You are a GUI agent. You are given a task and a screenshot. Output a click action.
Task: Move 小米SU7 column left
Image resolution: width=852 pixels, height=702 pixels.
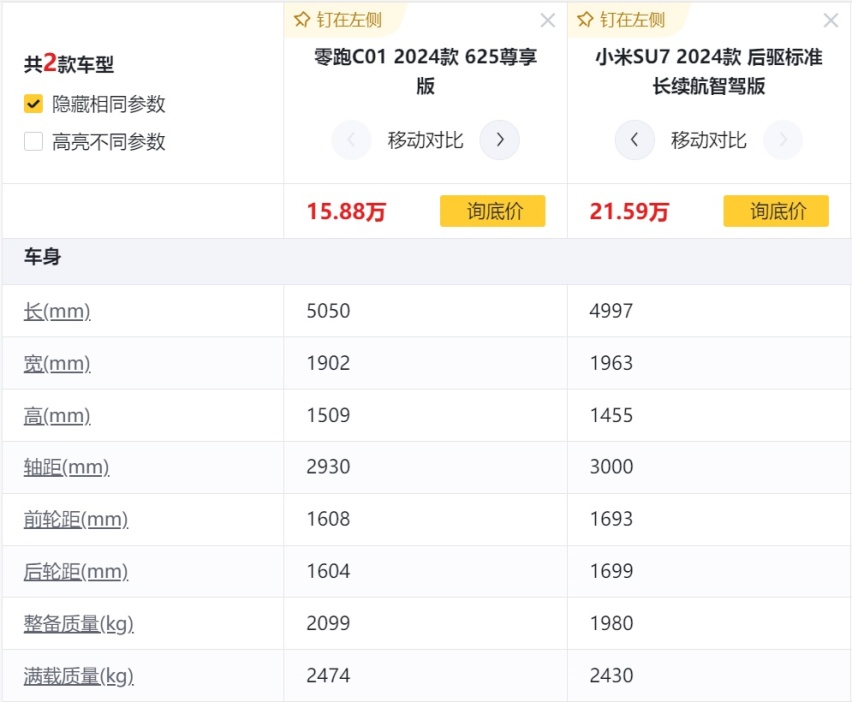coord(635,140)
